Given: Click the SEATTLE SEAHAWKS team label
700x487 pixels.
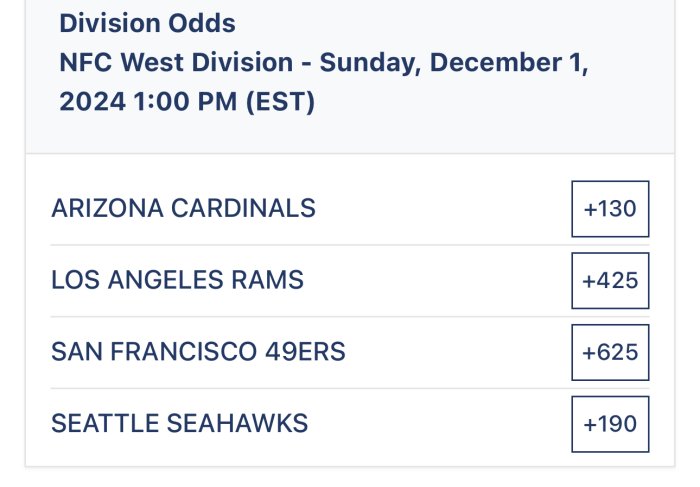Looking at the screenshot, I should click(x=179, y=423).
